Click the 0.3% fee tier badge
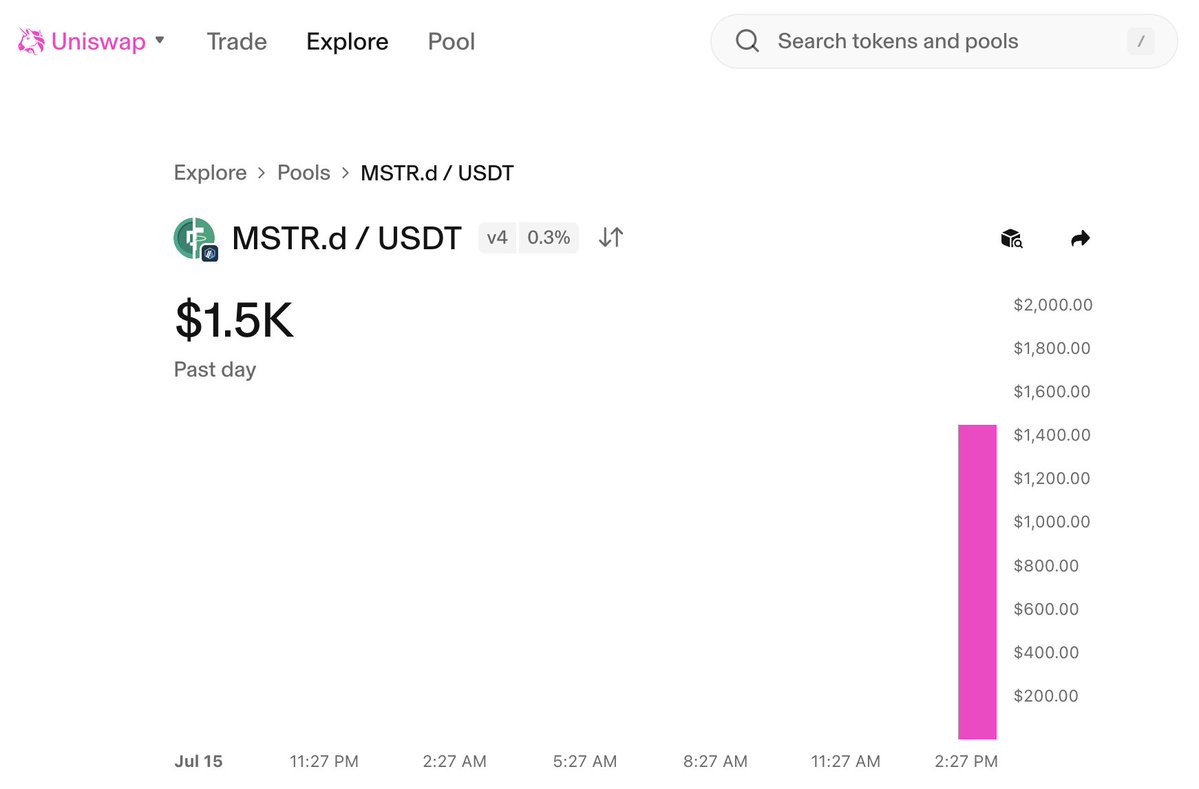 click(548, 238)
